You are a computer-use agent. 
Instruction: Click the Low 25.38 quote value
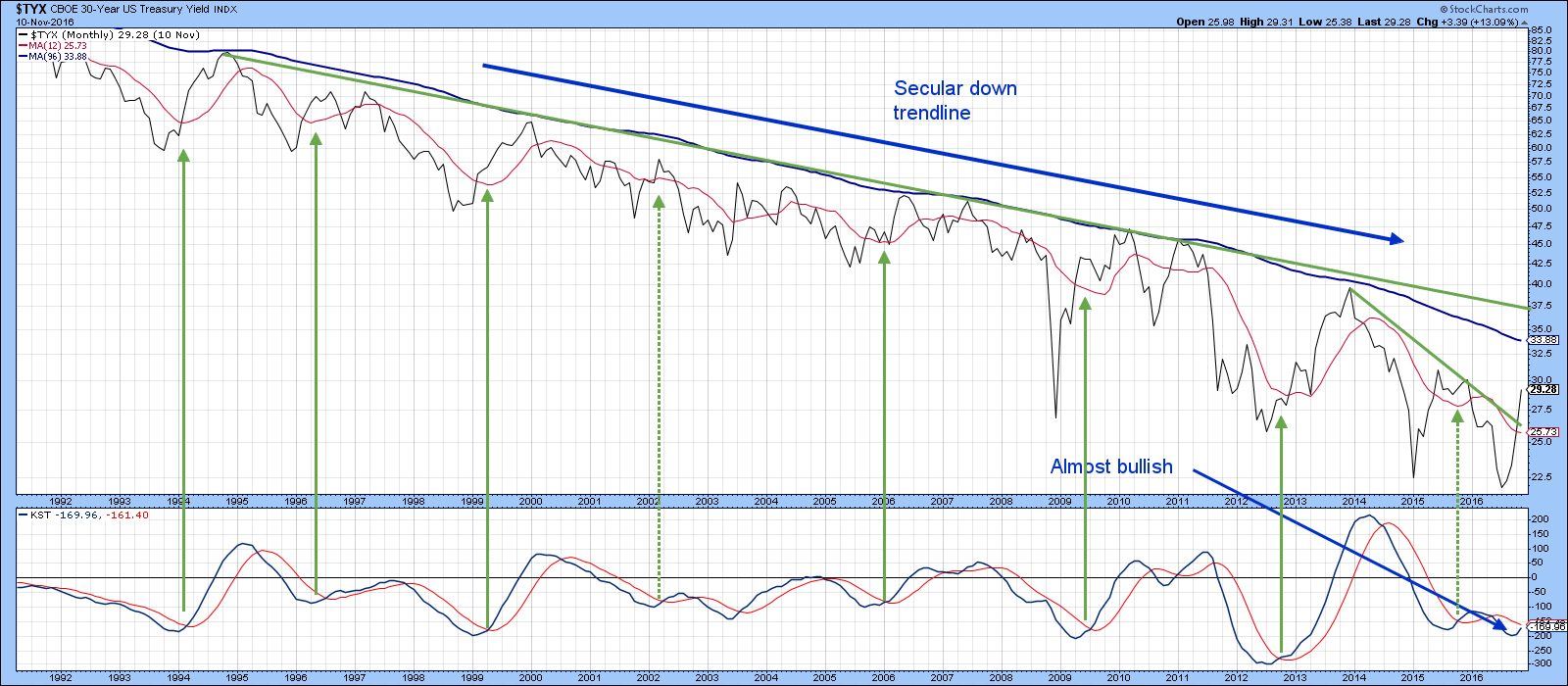(x=1326, y=22)
